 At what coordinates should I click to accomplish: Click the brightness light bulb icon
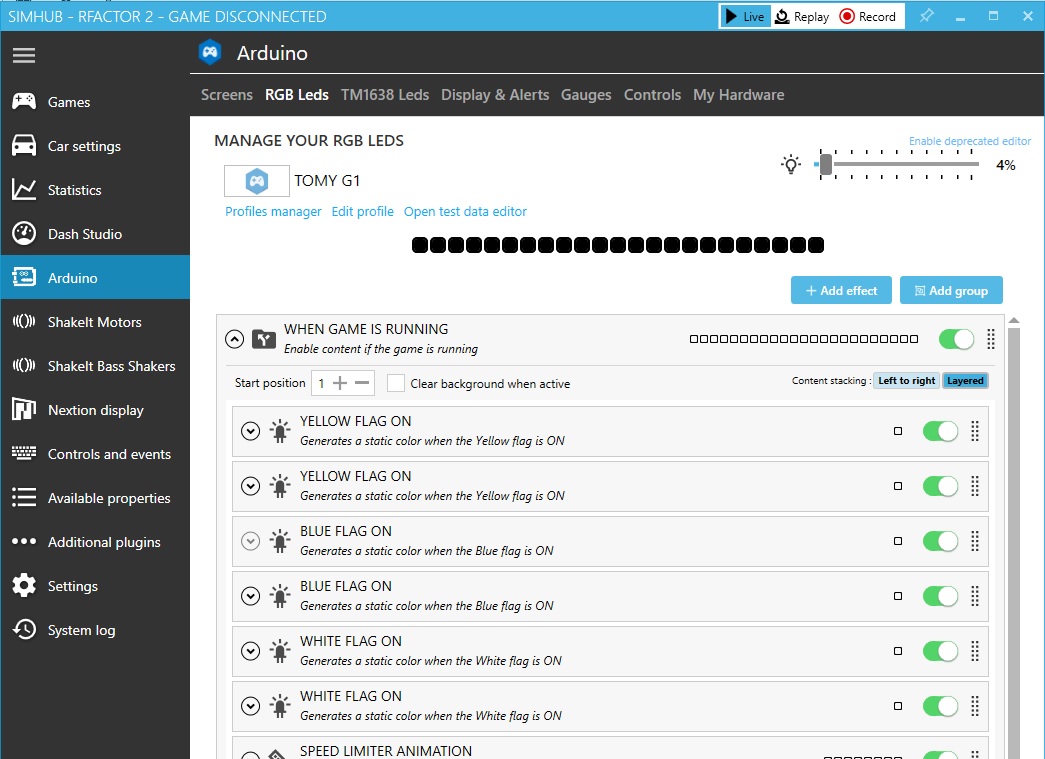pyautogui.click(x=791, y=164)
